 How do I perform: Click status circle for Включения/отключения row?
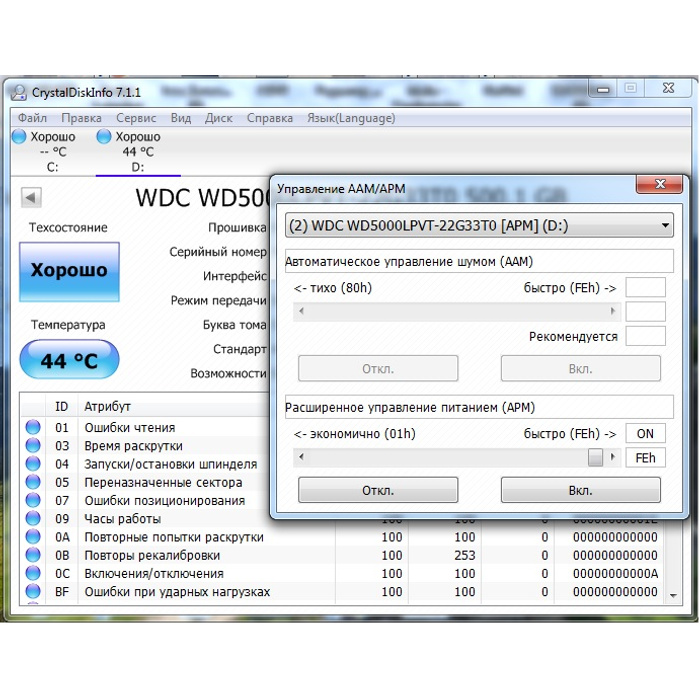tap(33, 574)
